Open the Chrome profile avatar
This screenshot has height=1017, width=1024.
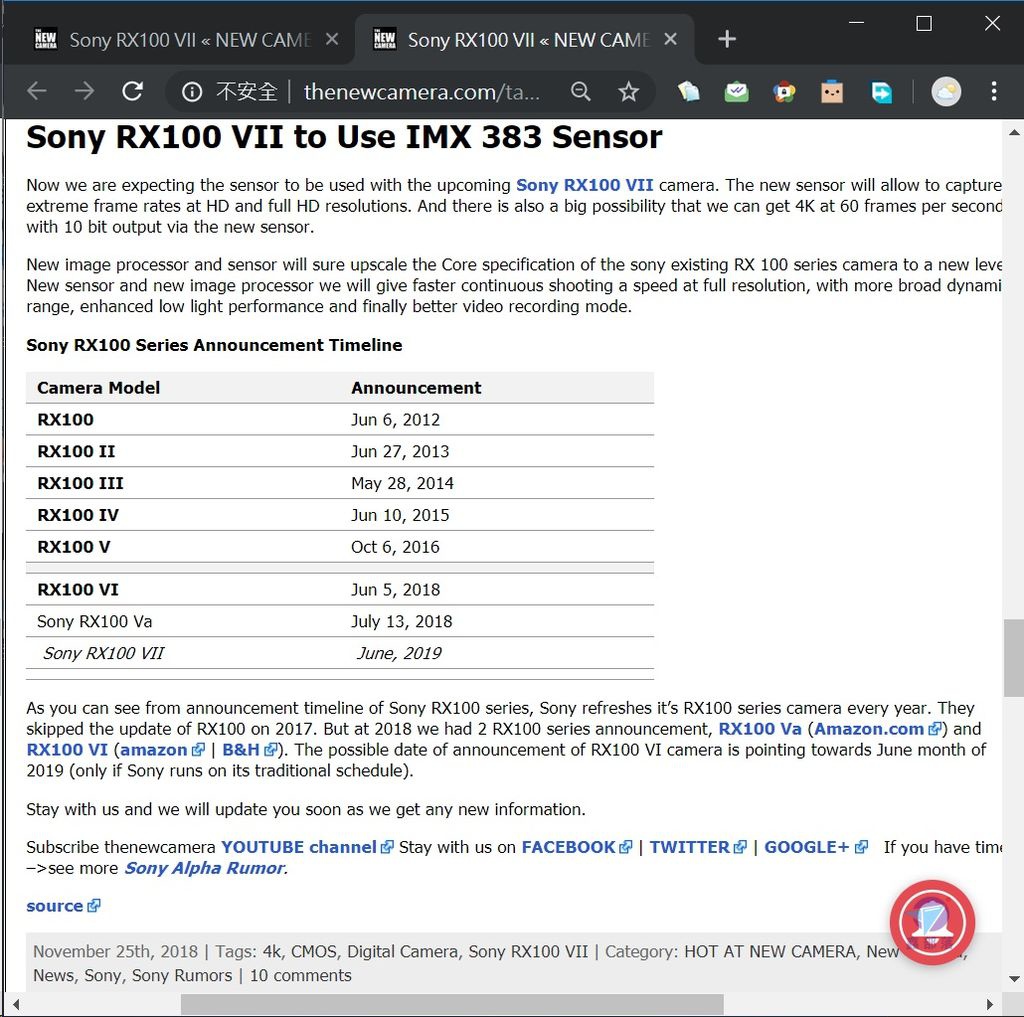[x=946, y=91]
